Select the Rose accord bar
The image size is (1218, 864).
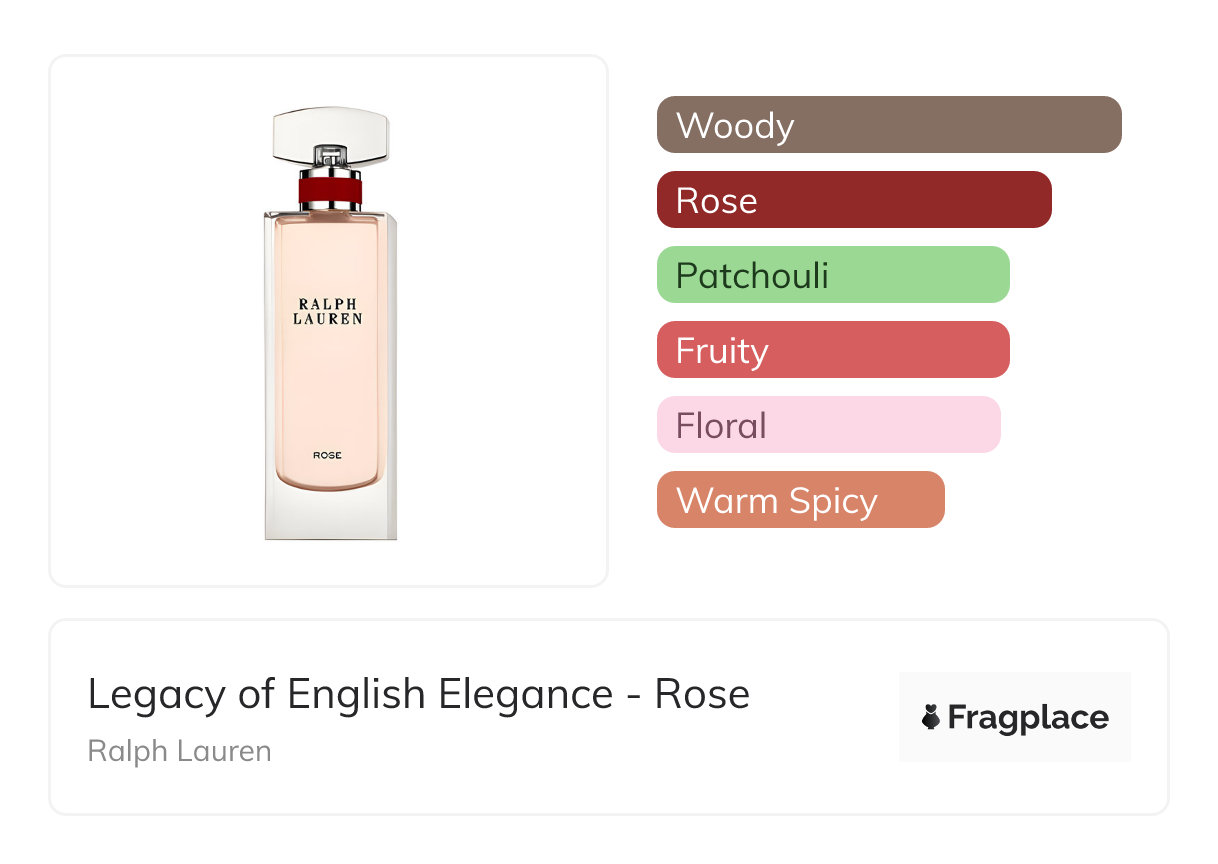853,200
